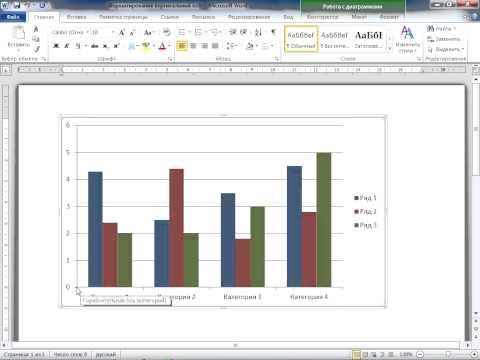Switch to the Рецензирование tab

click(249, 17)
